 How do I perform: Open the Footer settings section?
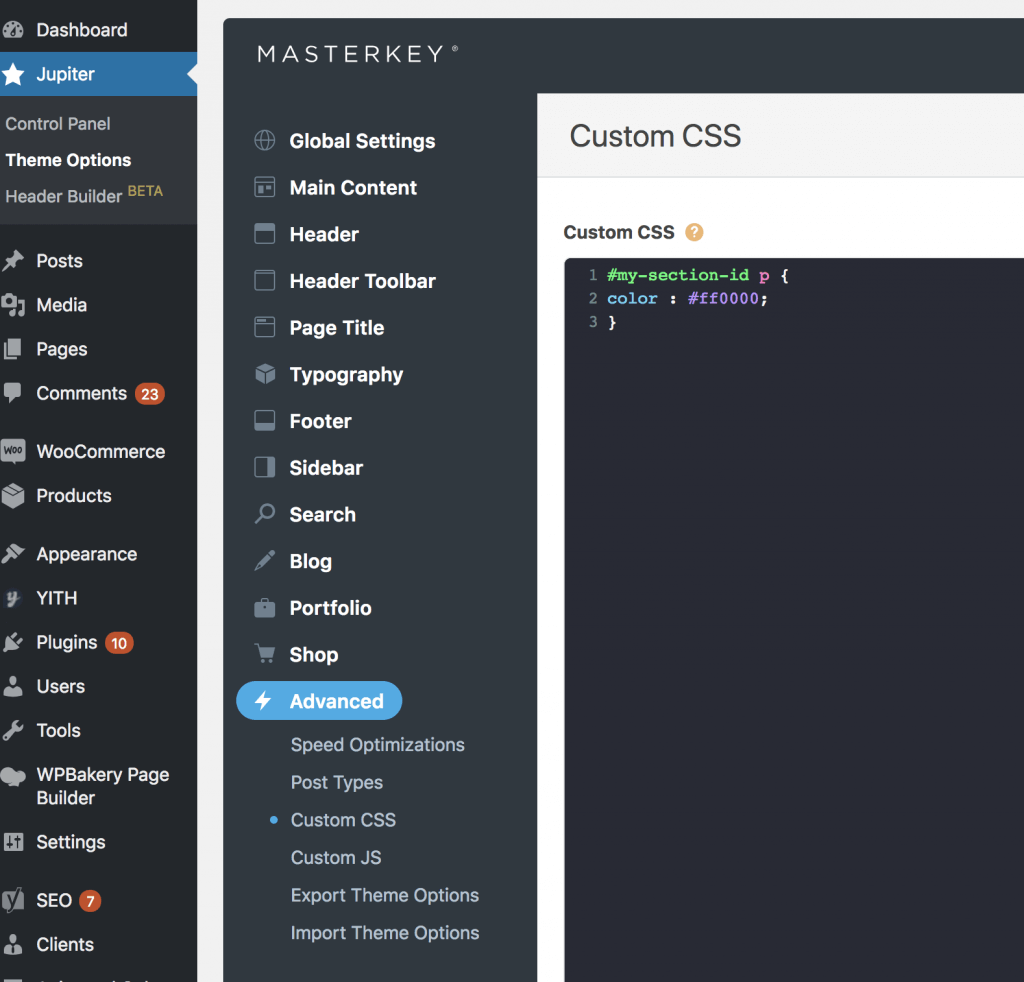click(320, 421)
